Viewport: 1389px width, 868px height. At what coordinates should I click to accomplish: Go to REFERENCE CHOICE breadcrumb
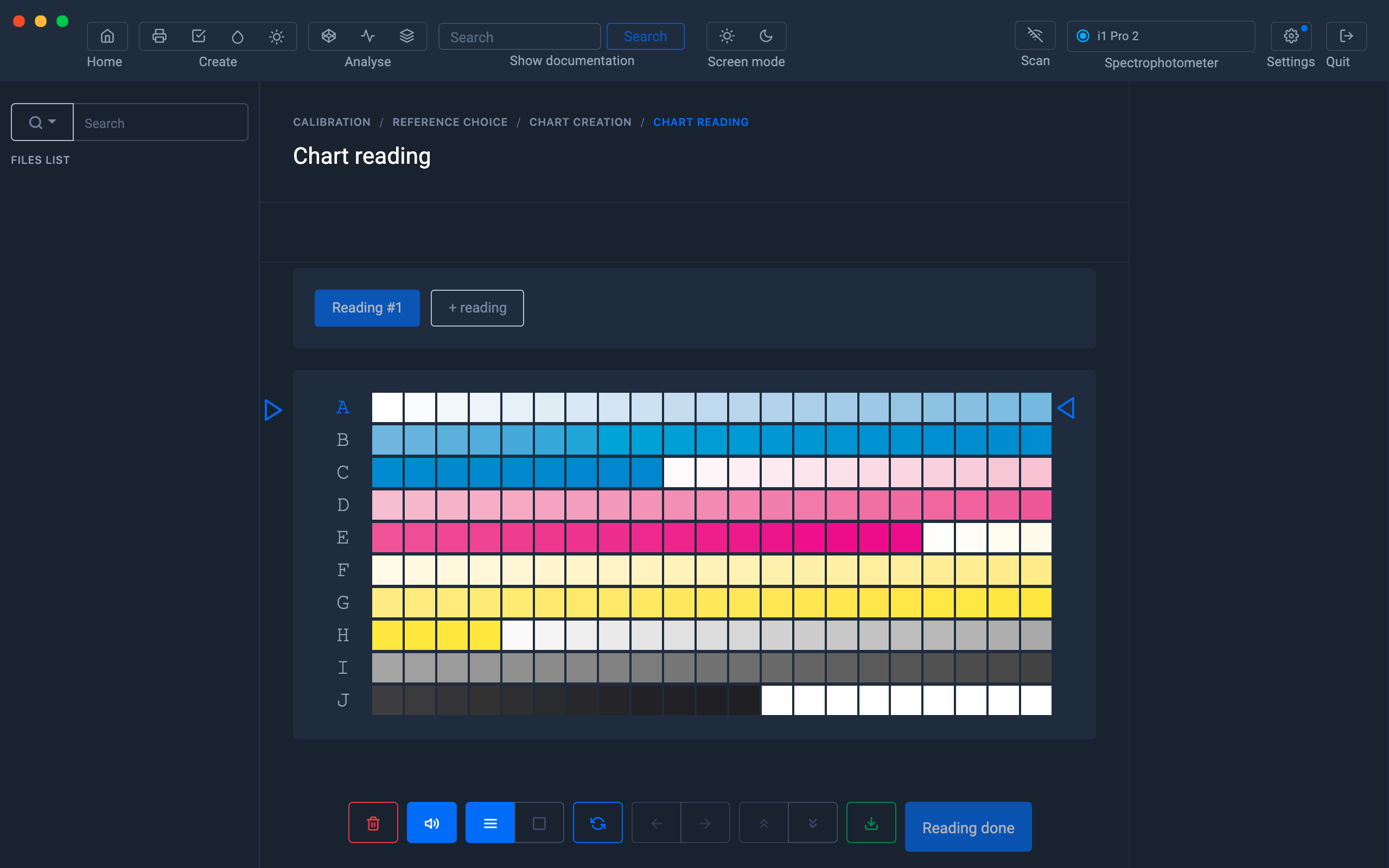(450, 122)
